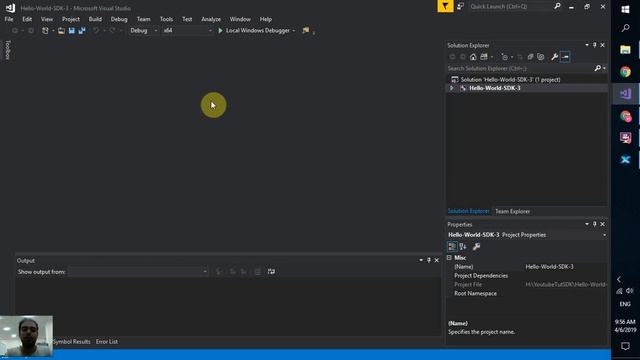Open Local Windows Debugger dropdown arrow
This screenshot has width=640, height=360.
point(293,31)
